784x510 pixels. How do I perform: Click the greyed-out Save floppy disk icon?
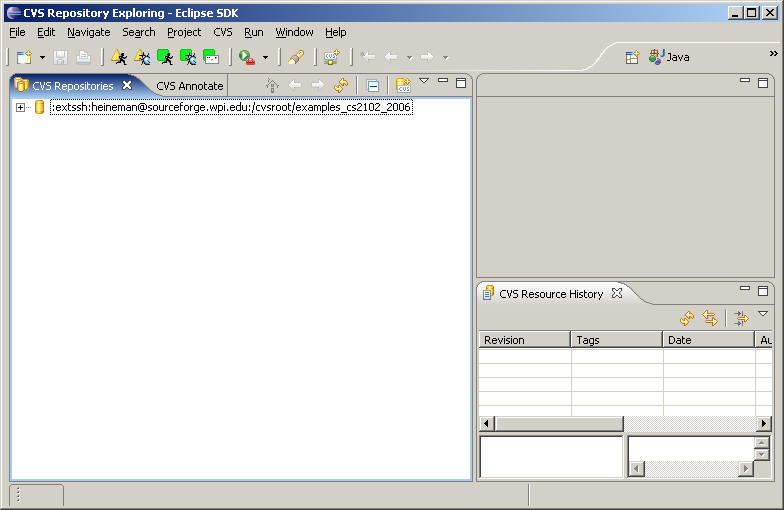(60, 58)
